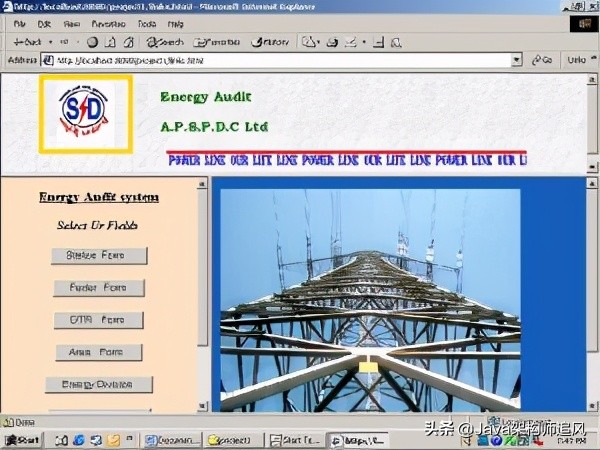The width and height of the screenshot is (600, 450).
Task: Click the Discuss icon in the toolbar
Action: tap(378, 42)
